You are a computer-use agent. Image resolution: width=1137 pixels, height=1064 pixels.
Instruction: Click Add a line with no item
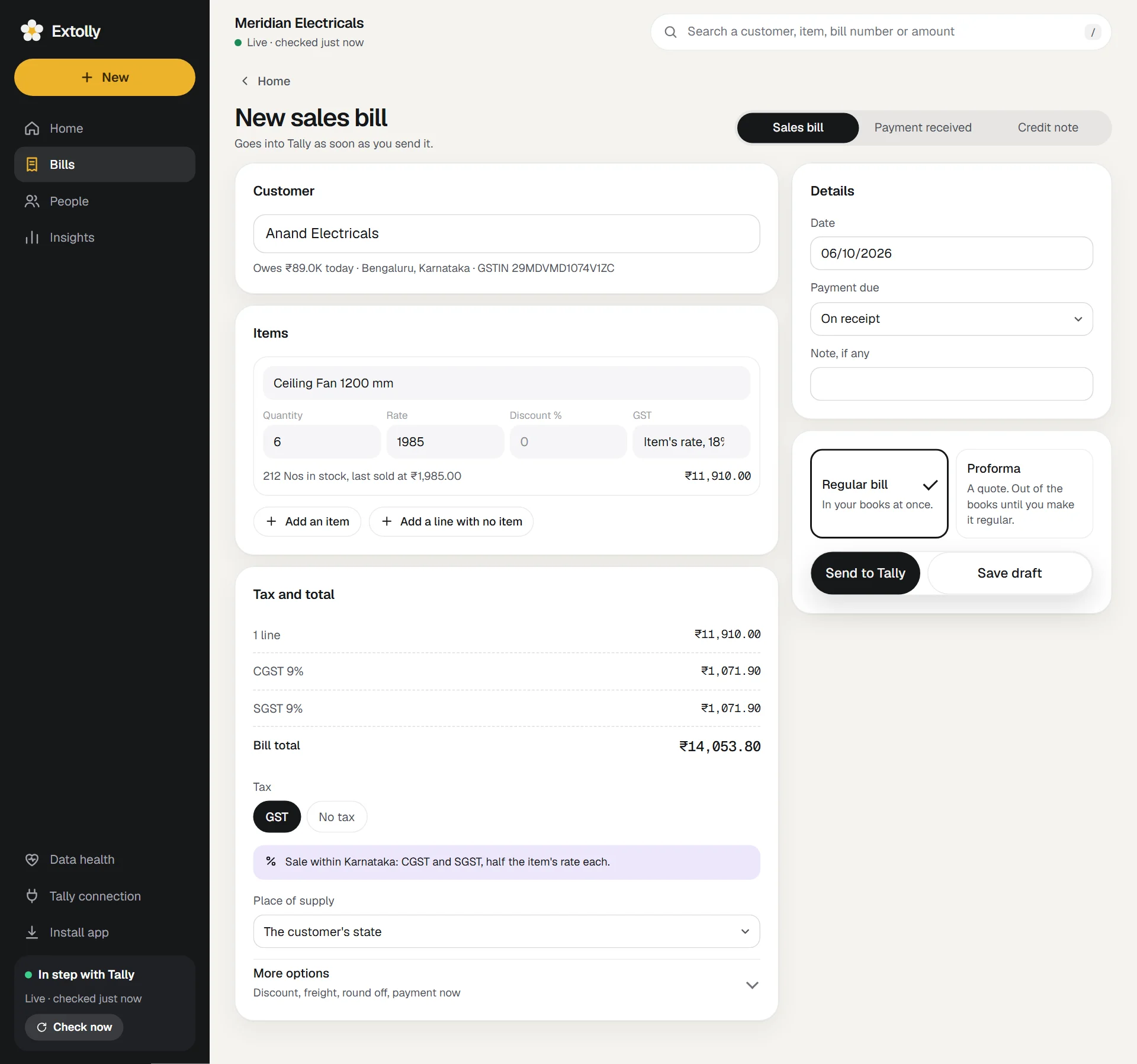click(451, 521)
